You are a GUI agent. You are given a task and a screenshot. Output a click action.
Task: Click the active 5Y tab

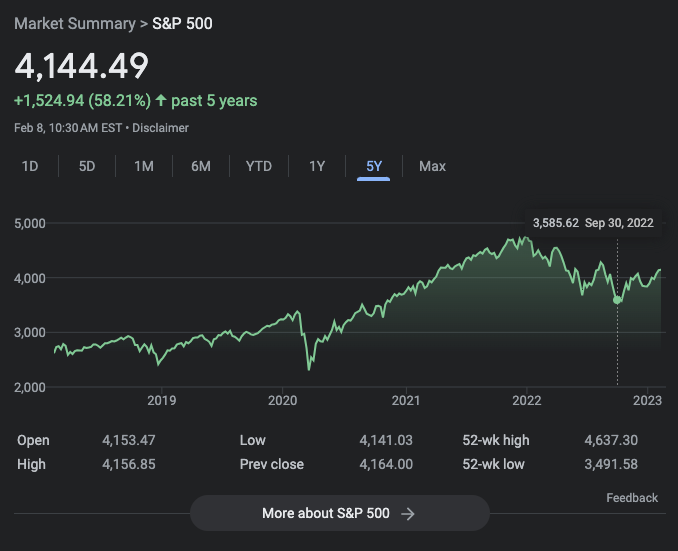[x=374, y=166]
